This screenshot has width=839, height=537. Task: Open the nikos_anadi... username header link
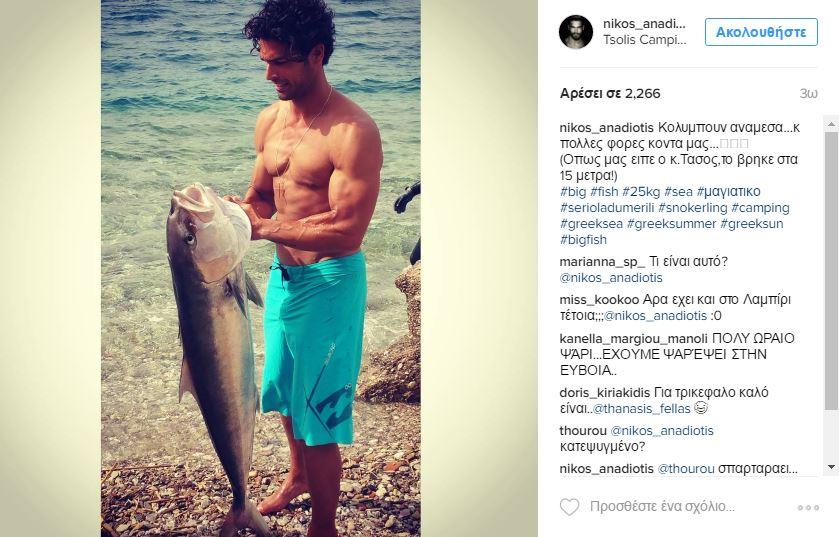(644, 24)
